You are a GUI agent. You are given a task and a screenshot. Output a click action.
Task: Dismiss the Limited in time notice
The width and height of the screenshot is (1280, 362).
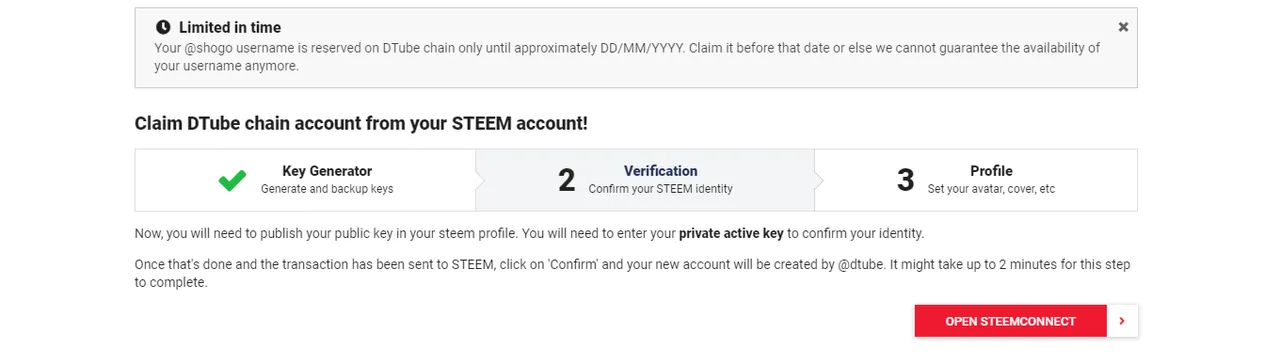(1123, 27)
